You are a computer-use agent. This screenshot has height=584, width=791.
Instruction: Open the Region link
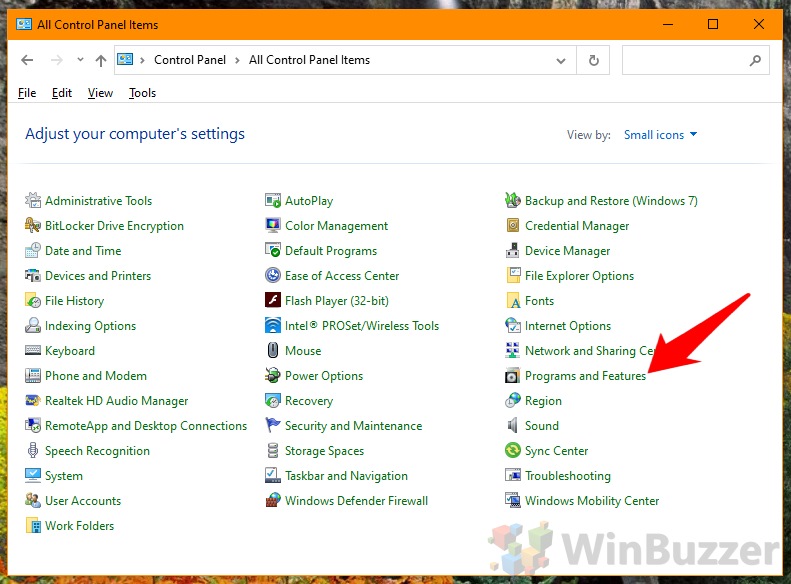(543, 401)
